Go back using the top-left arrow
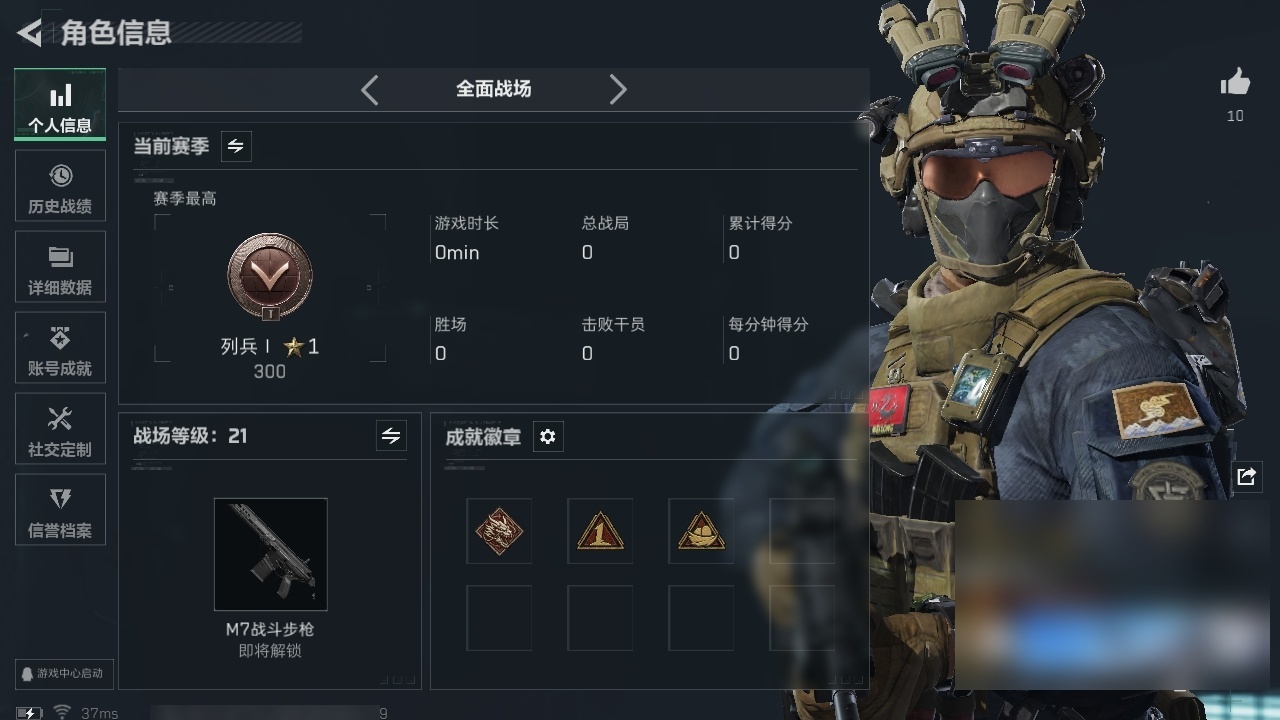 (x=29, y=33)
